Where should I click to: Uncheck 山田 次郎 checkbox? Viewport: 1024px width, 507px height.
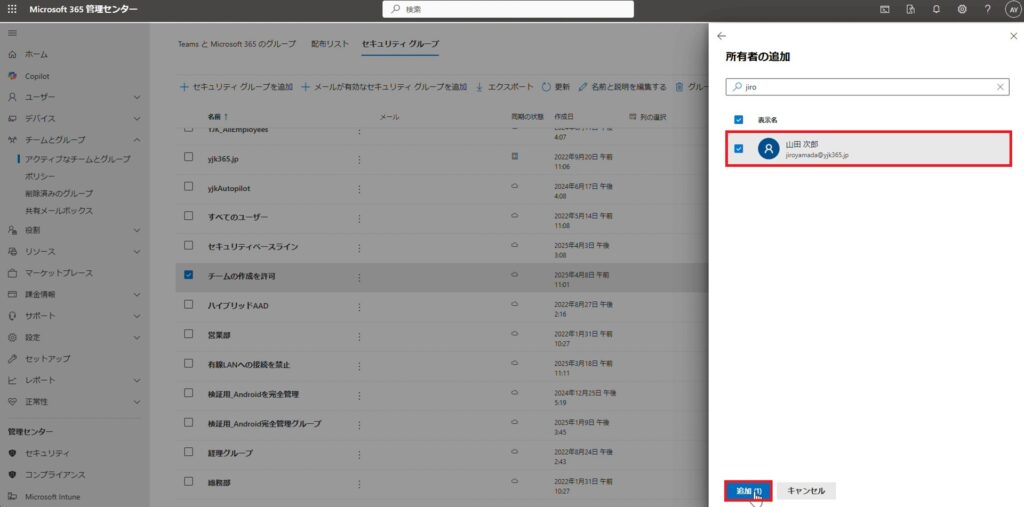click(x=739, y=149)
